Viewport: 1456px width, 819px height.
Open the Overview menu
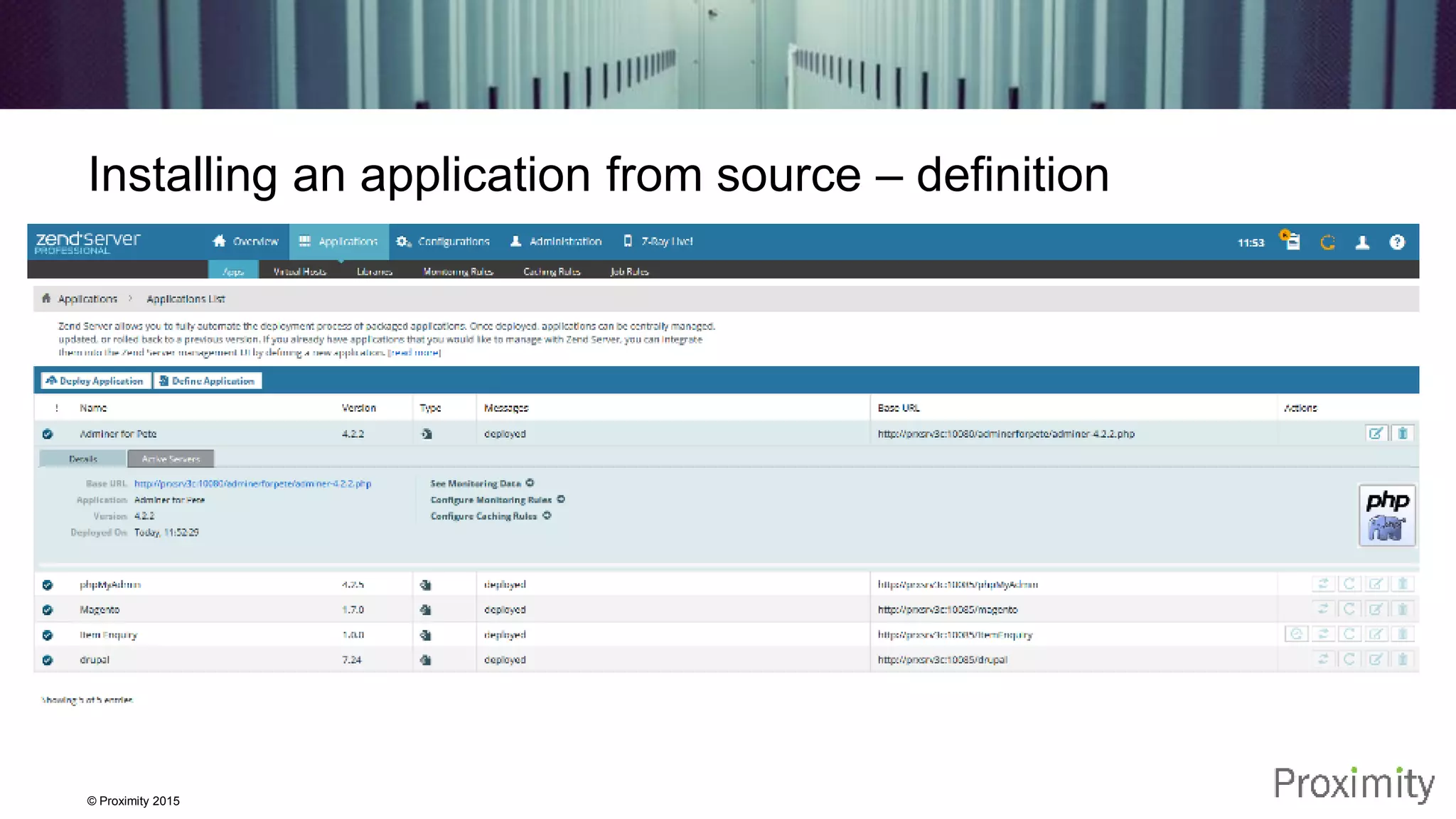245,242
